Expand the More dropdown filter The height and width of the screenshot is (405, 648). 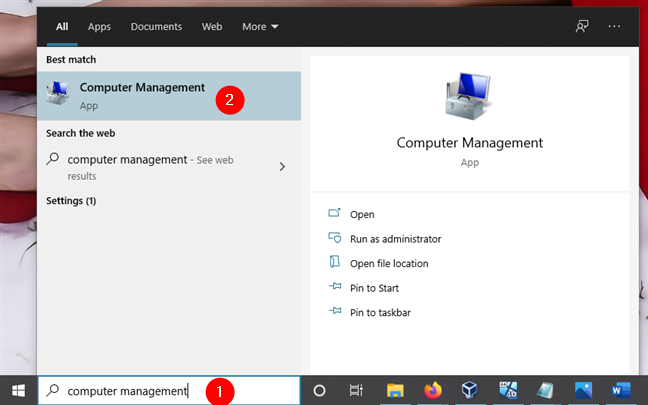pos(260,27)
